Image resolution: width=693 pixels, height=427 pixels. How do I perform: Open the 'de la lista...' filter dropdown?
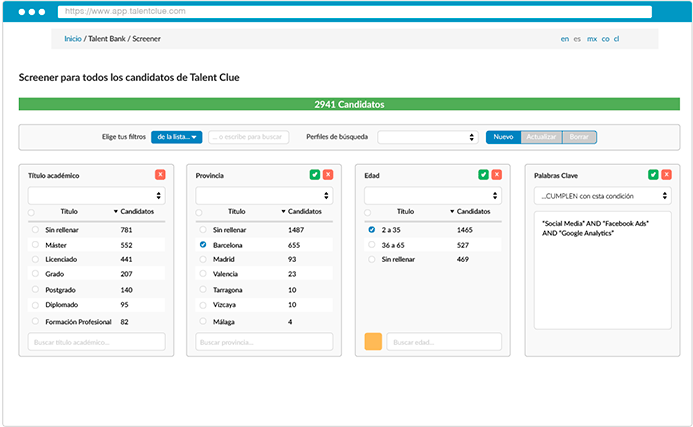pos(177,137)
